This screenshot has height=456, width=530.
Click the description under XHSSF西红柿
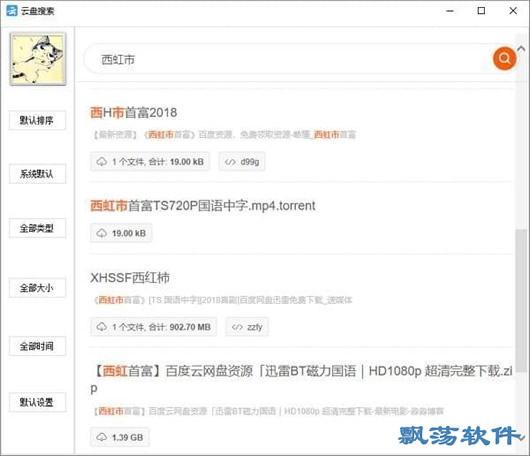point(223,300)
